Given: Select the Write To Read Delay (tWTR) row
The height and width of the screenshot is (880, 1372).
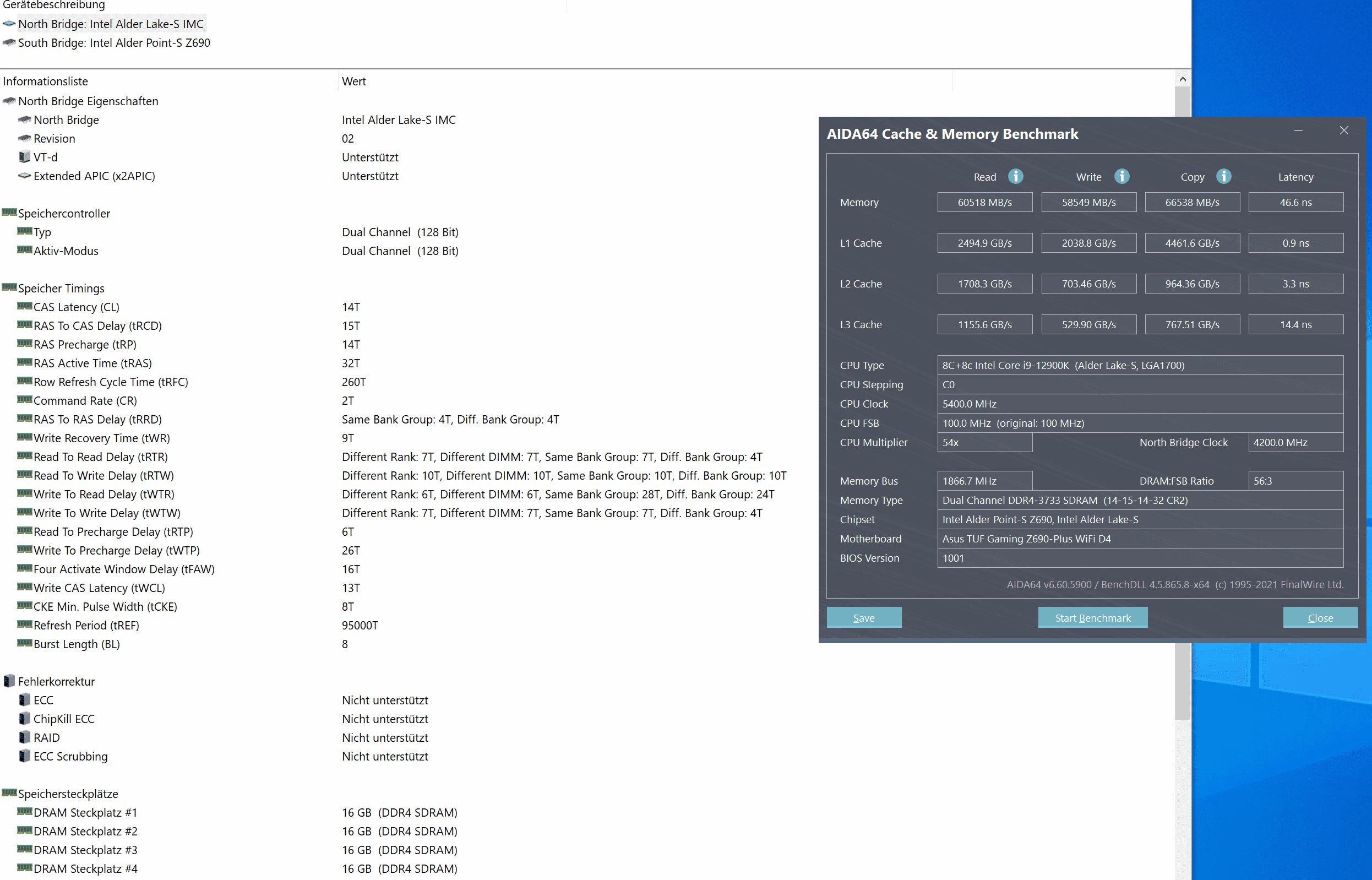Looking at the screenshot, I should point(104,495).
